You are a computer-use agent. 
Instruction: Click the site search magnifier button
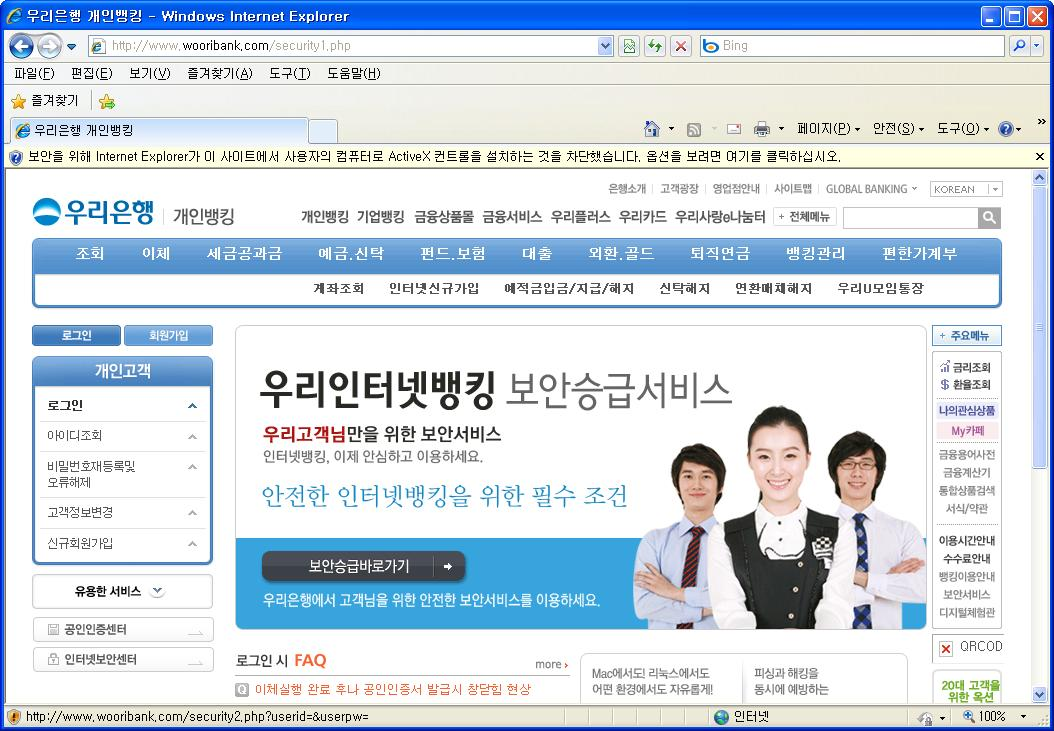click(989, 217)
